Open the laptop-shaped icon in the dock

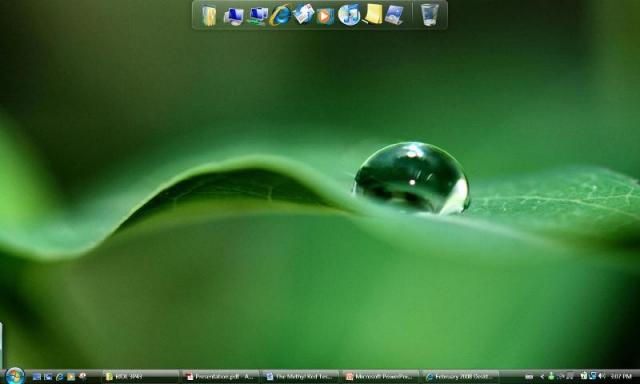[394, 15]
